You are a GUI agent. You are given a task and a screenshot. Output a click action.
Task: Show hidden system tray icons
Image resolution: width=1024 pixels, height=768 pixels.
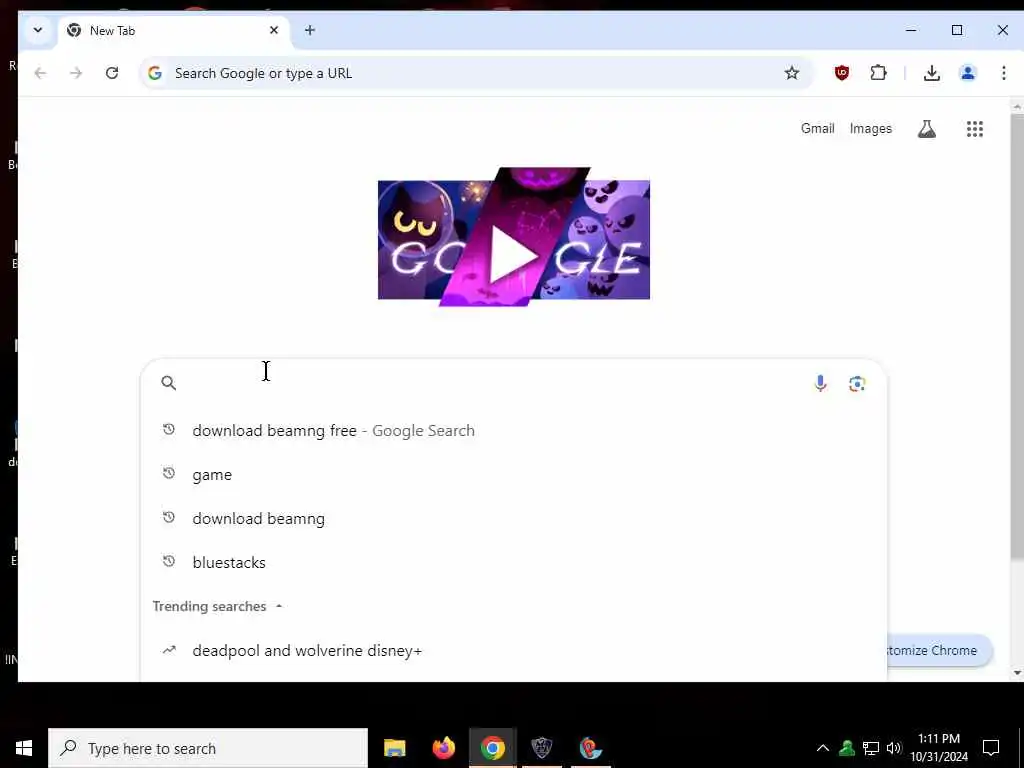(823, 748)
